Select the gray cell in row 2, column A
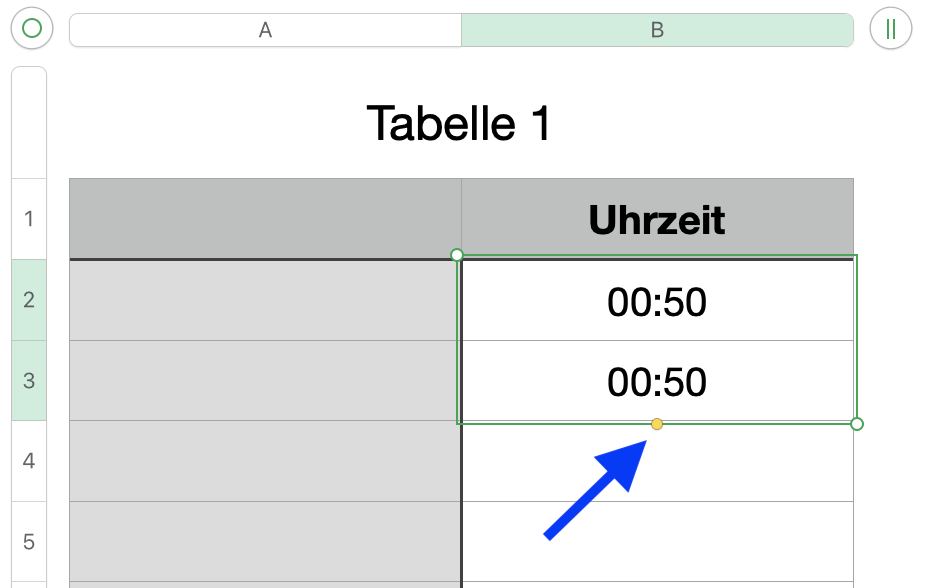 tap(265, 301)
